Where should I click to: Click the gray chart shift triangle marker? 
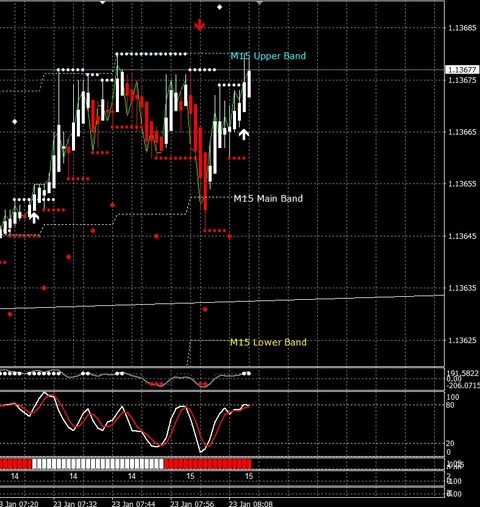(x=259, y=3)
